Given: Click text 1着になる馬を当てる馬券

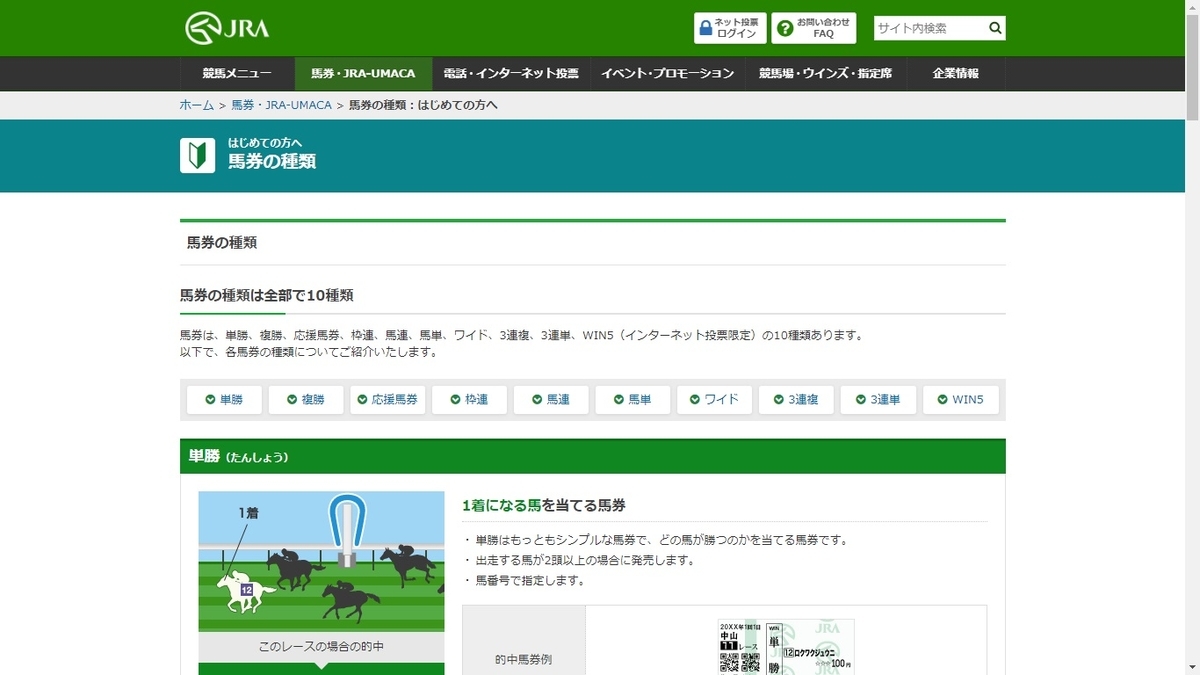Looking at the screenshot, I should click(x=544, y=506).
